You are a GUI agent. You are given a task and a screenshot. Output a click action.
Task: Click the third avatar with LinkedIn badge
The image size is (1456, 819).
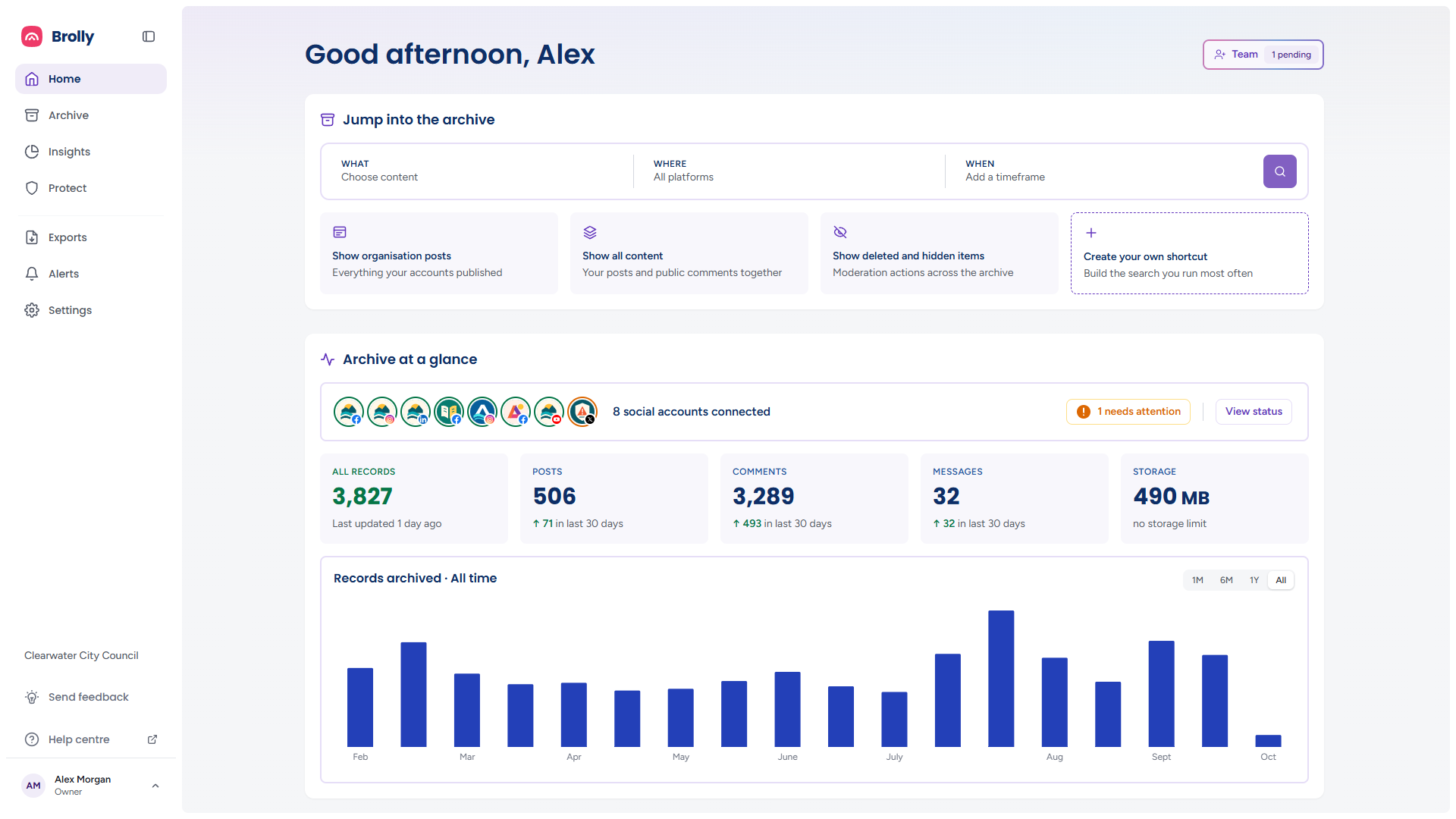pyautogui.click(x=416, y=412)
